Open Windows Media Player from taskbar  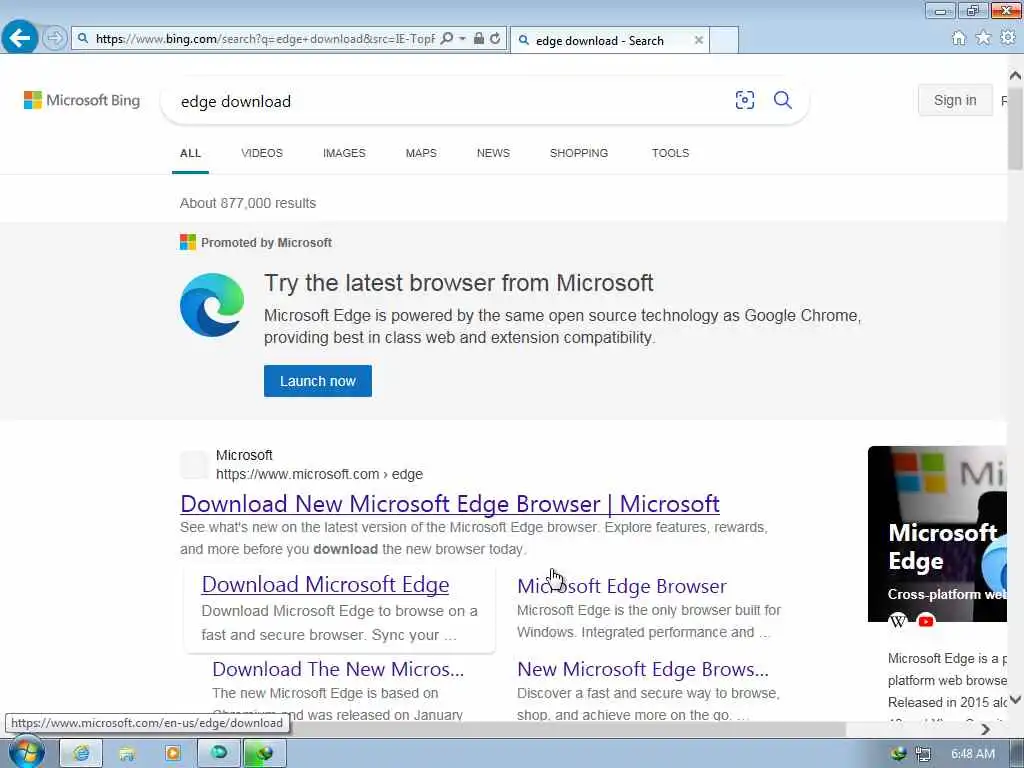click(x=172, y=754)
